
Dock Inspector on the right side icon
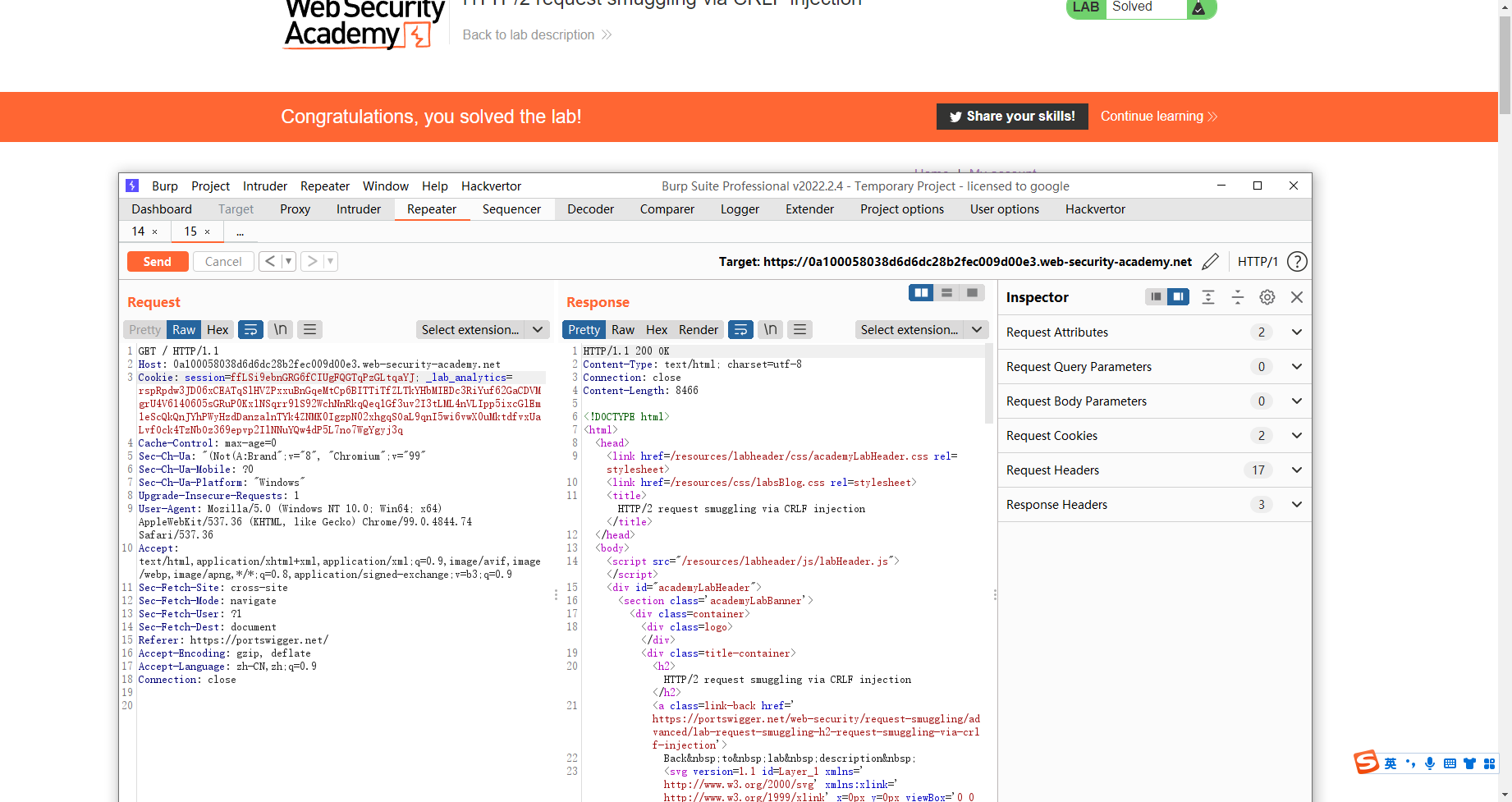pyautogui.click(x=1178, y=296)
